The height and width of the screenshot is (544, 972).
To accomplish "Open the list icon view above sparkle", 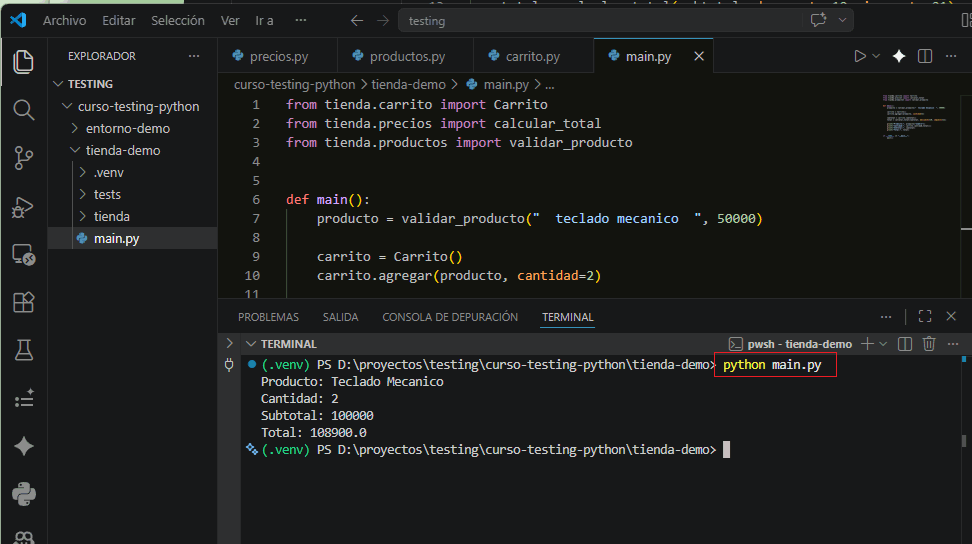I will [x=24, y=398].
